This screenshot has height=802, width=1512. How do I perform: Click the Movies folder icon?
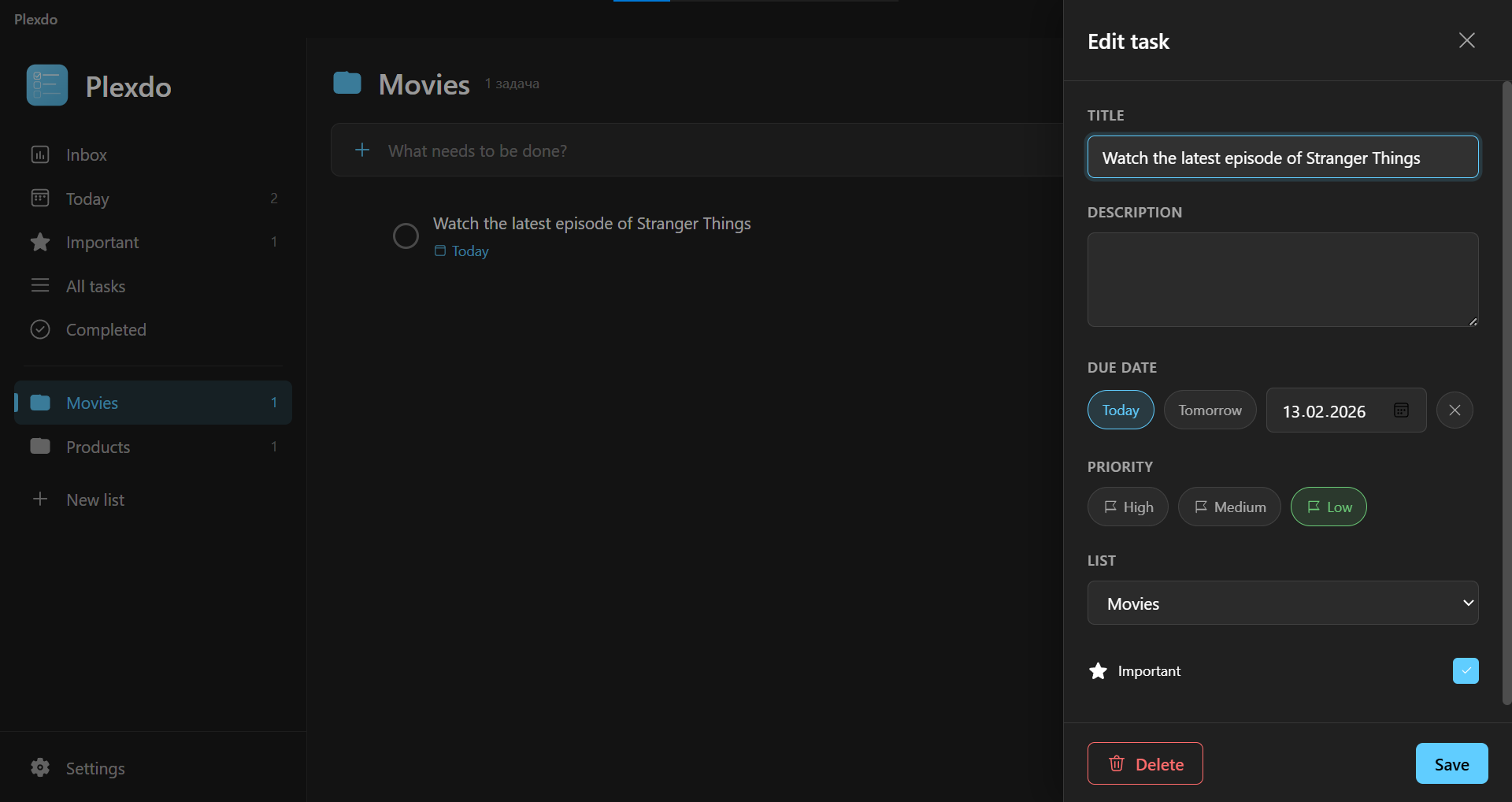click(41, 403)
